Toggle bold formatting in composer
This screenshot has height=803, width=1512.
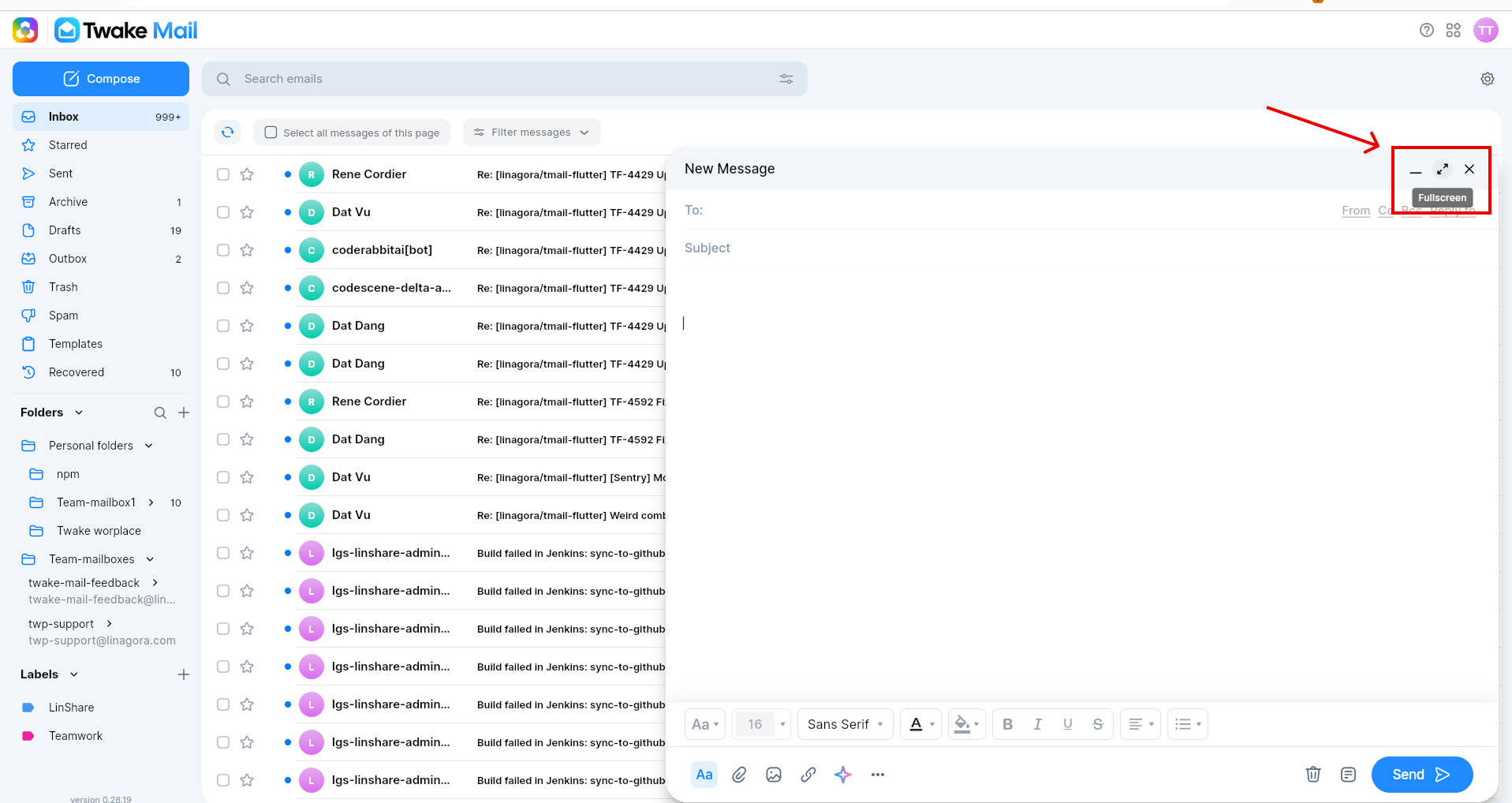click(x=1007, y=724)
